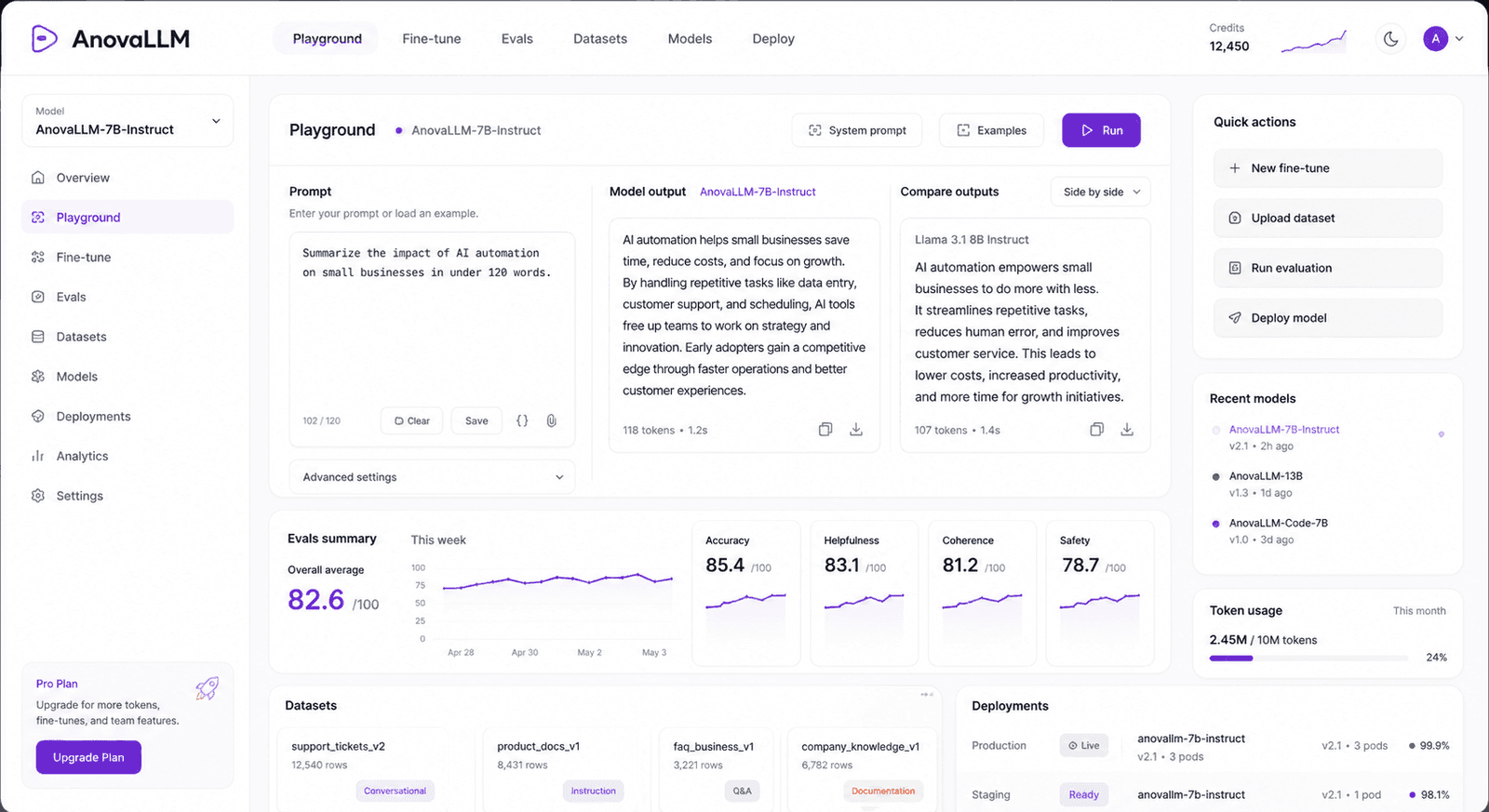Download the AnovaLLM model output

coord(856,430)
